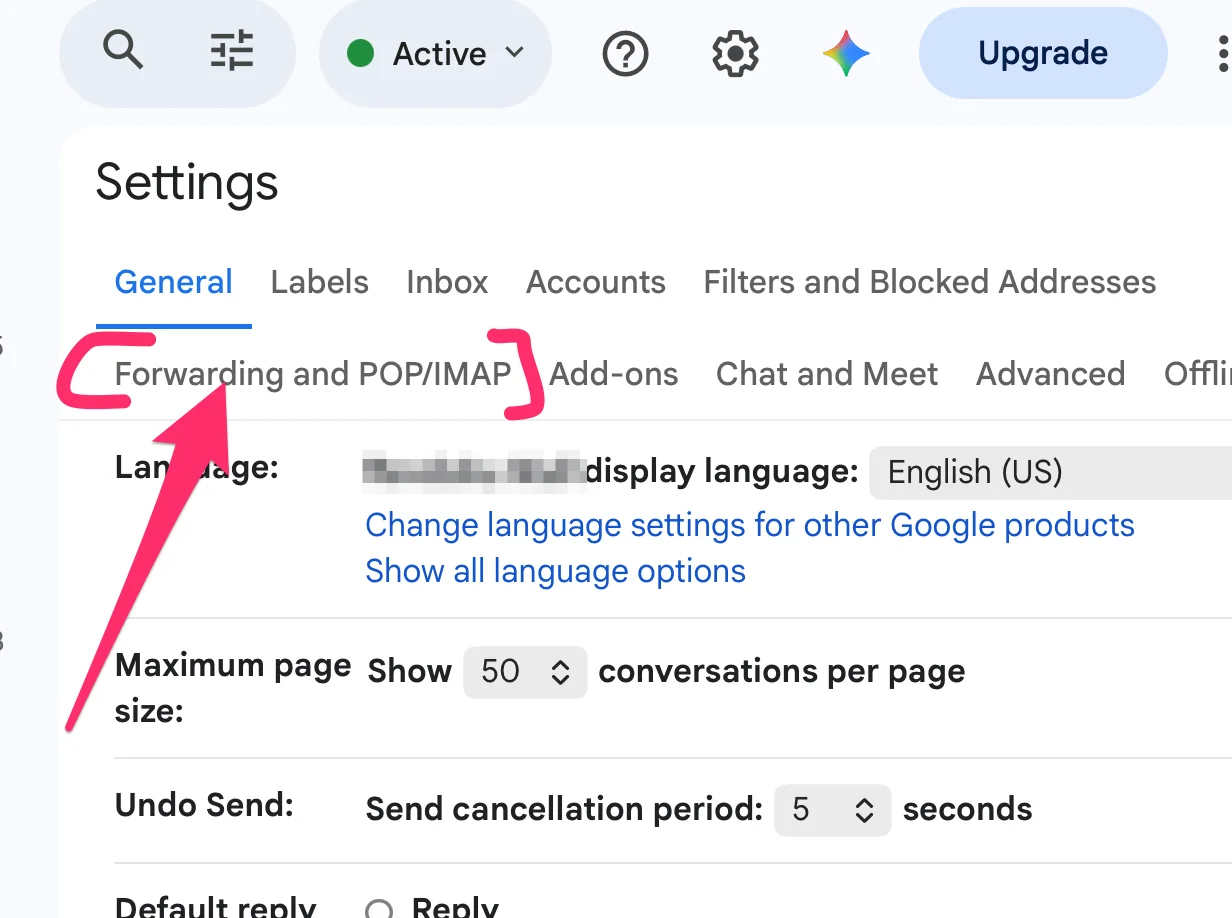The image size is (1232, 918).
Task: Switch to the Labels tab
Action: pos(320,282)
